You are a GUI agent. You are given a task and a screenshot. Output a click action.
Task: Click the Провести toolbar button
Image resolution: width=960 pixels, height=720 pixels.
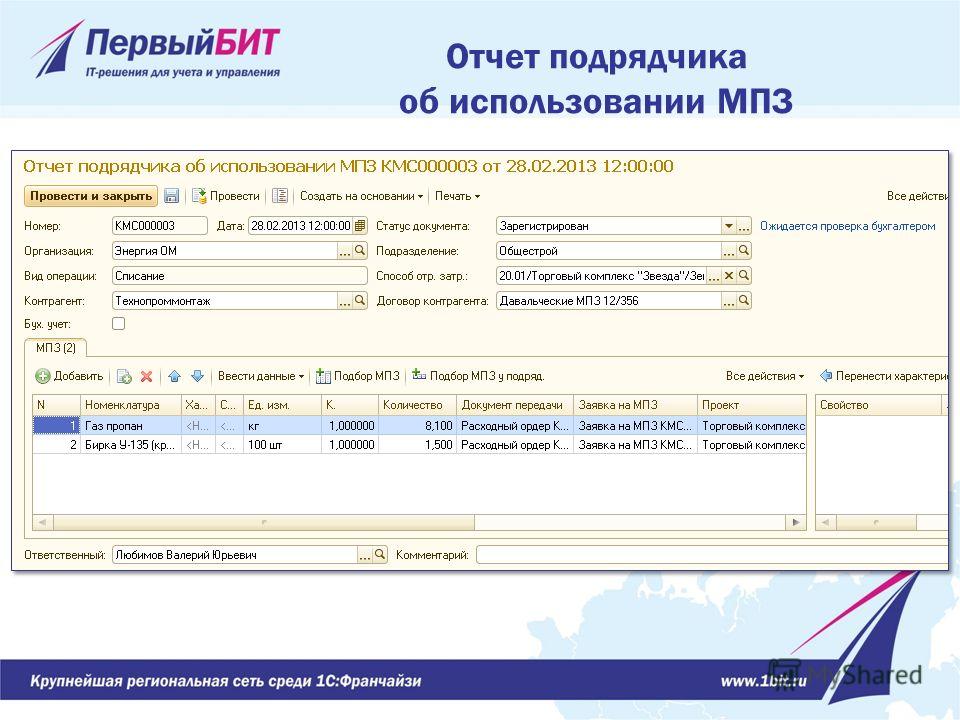(x=226, y=196)
